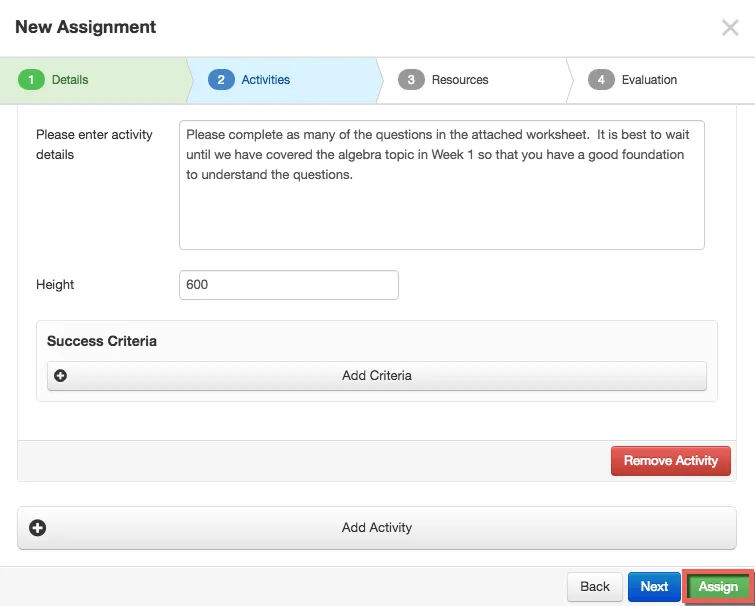755x606 pixels.
Task: Click the Add Criteria button
Action: coord(377,376)
